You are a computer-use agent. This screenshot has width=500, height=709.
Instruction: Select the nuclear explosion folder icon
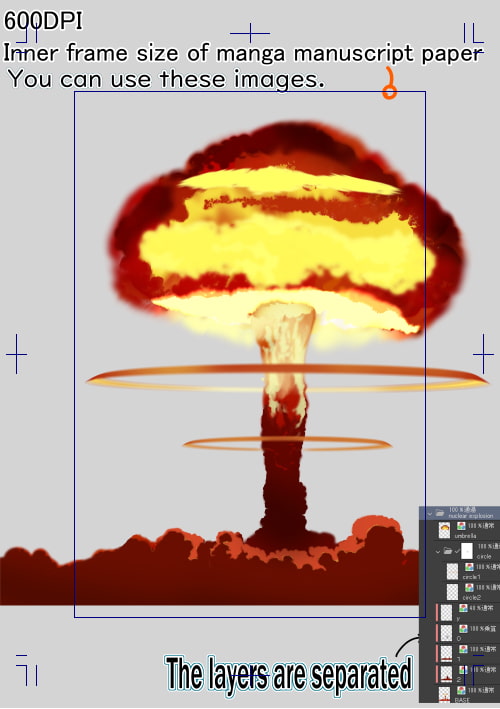440,513
